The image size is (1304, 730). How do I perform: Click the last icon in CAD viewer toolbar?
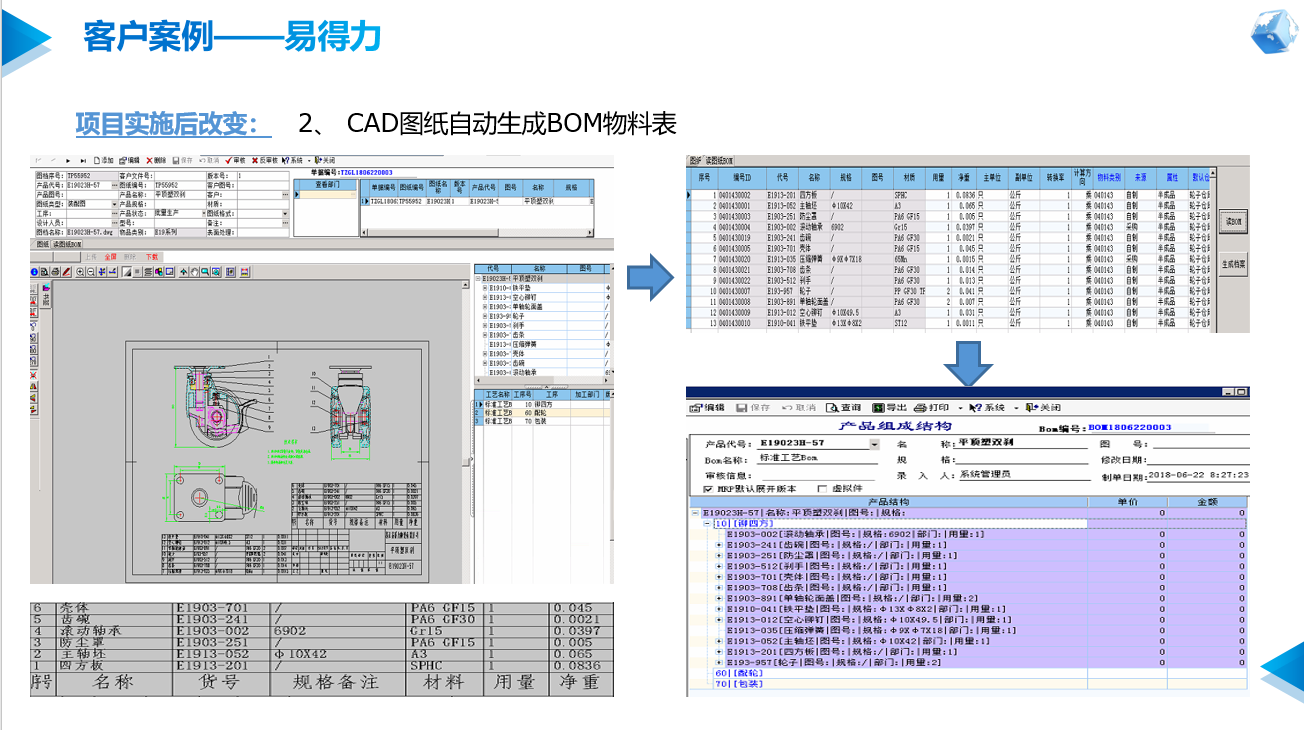(244, 272)
